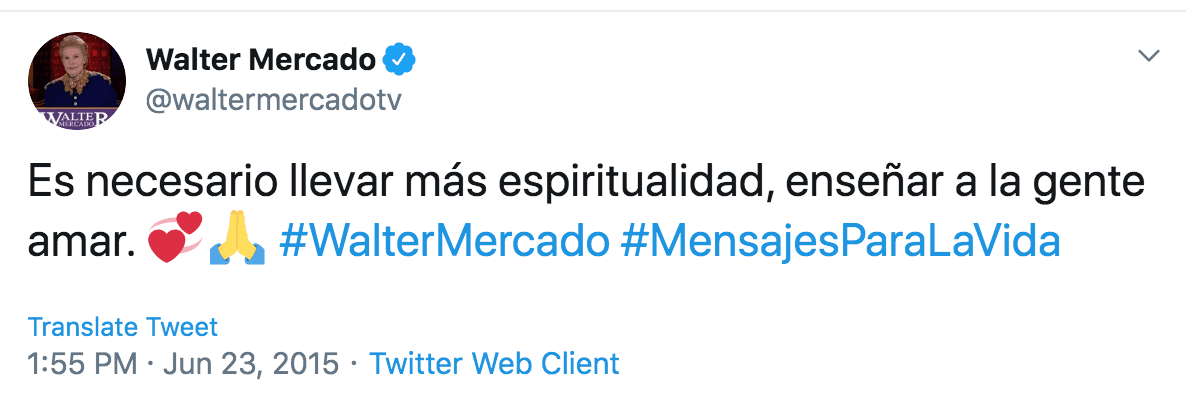This screenshot has width=1186, height=406.
Task: Open the tweet options chevron menu
Action: click(1150, 56)
